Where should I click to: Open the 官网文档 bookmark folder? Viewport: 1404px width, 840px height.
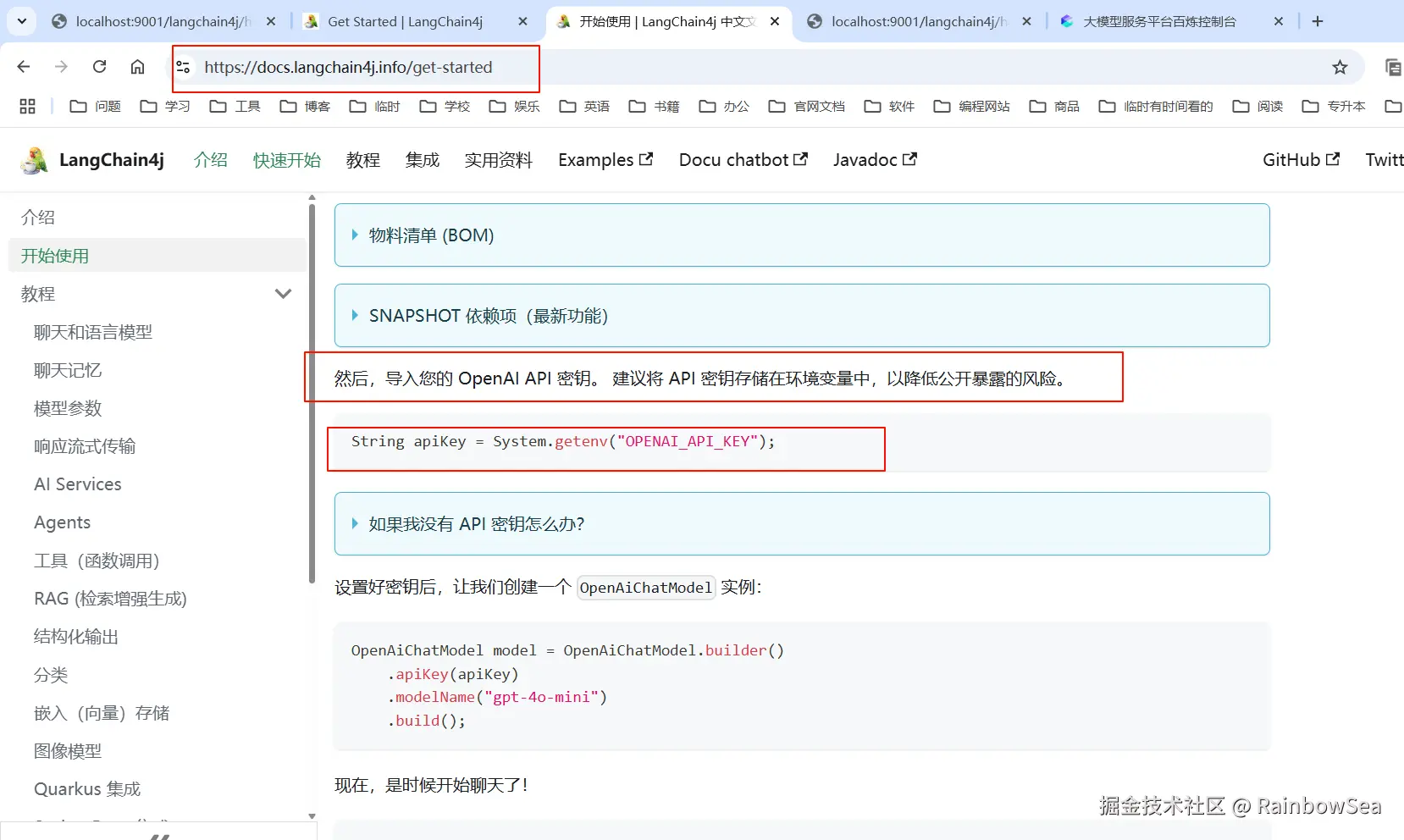806,106
